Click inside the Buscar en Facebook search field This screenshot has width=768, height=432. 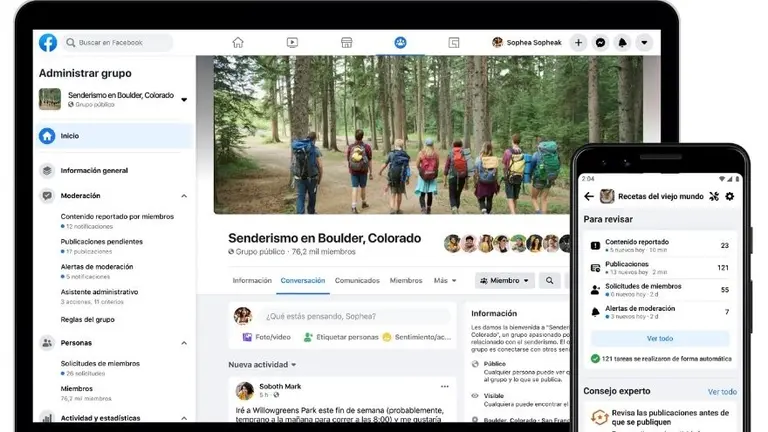coord(118,43)
